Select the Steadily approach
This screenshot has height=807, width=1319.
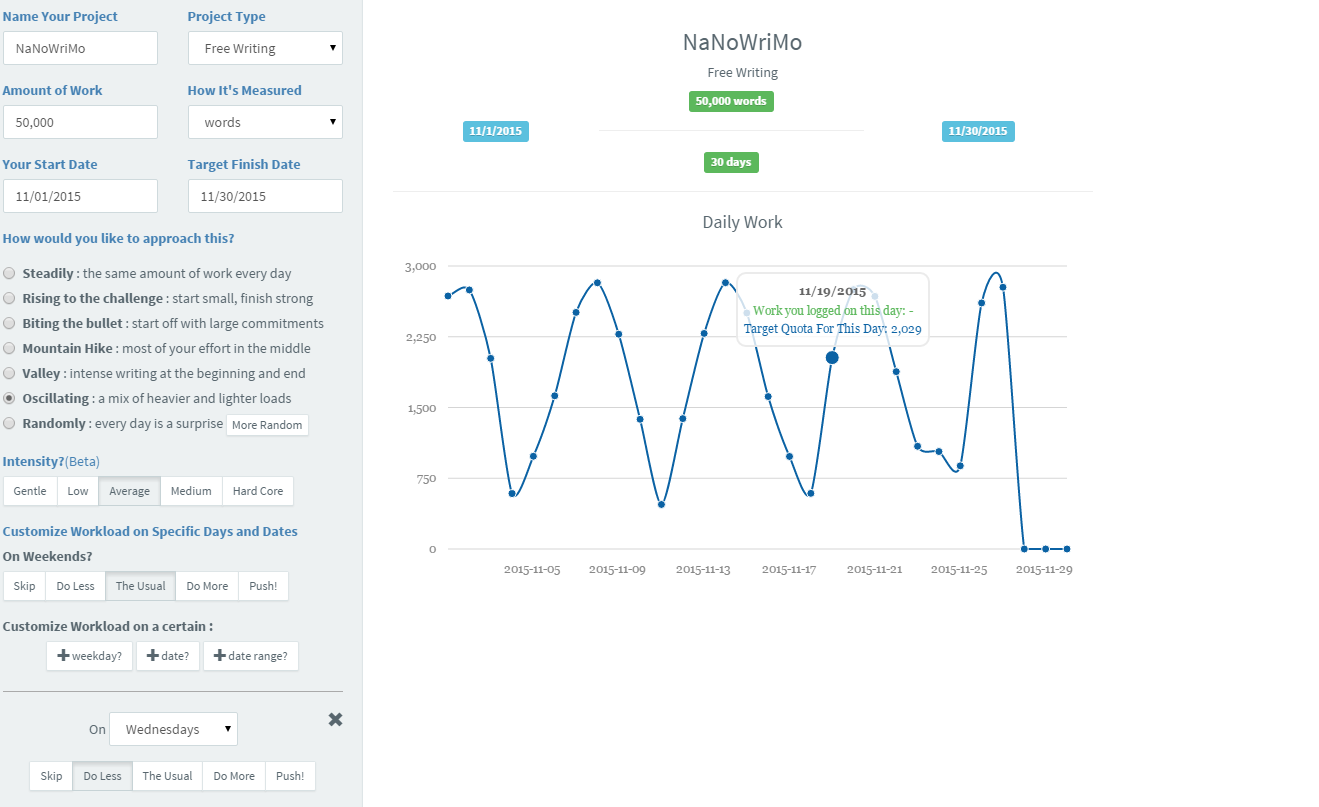coord(9,273)
